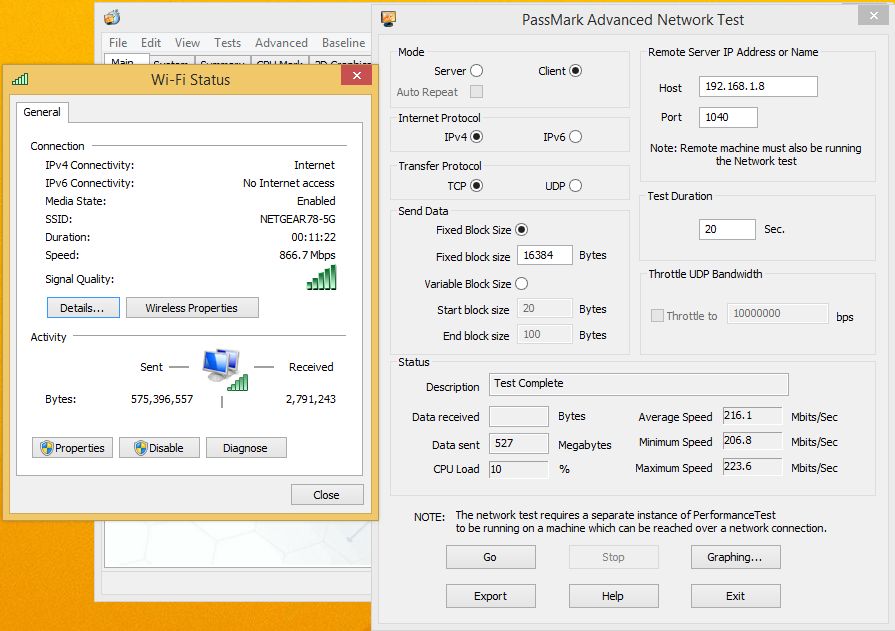Image resolution: width=895 pixels, height=631 pixels.
Task: Open the Tests menu in PerformanceTest
Action: tap(227, 43)
